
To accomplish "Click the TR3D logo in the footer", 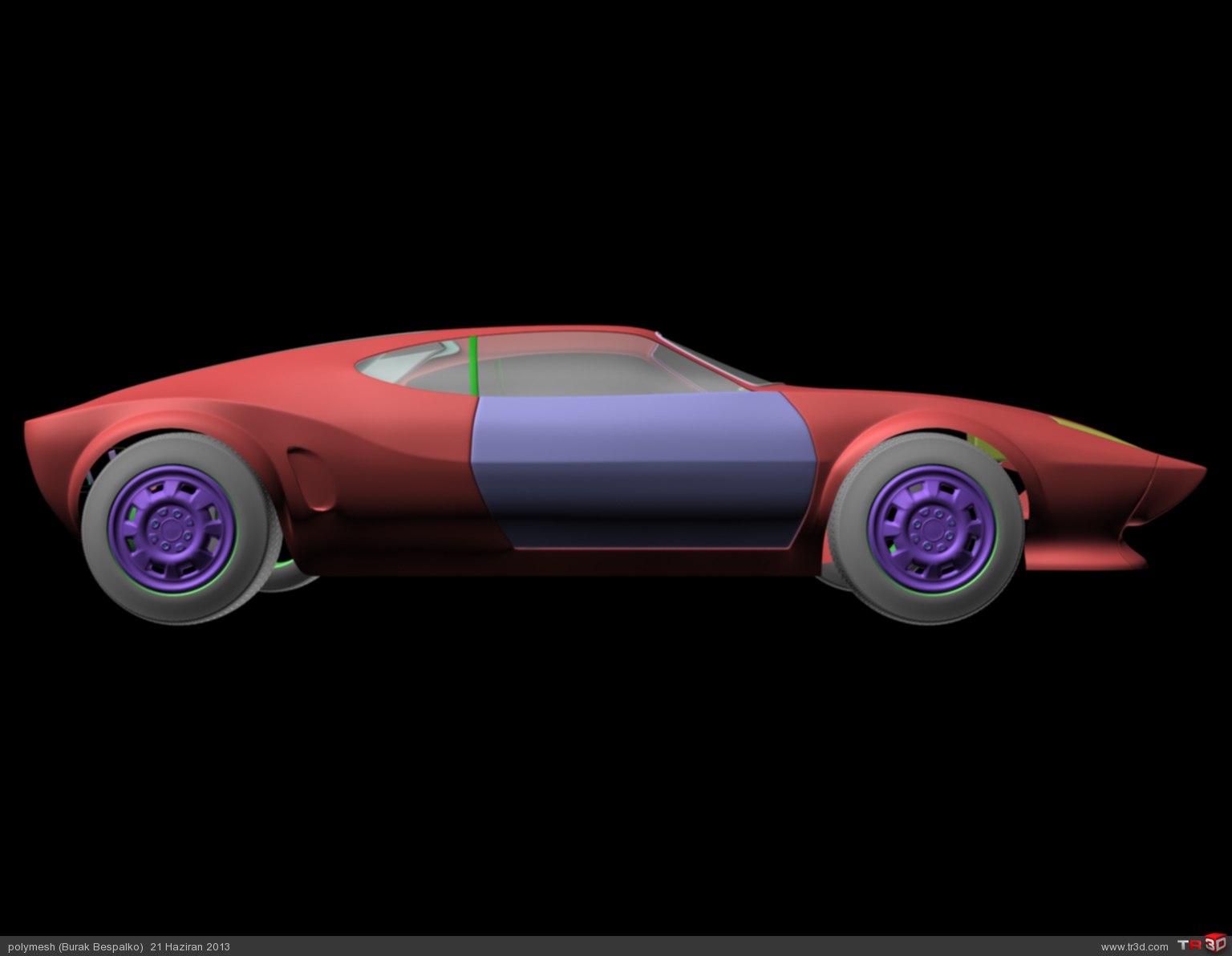I will (1202, 945).
